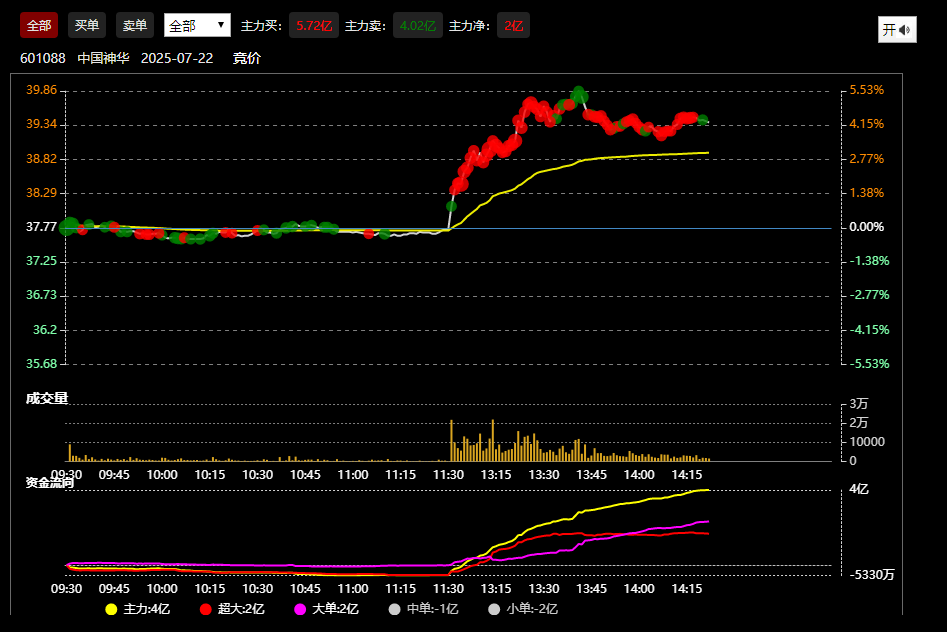Toggle the 主力:4亿 legend series
947x632 pixels.
[138, 609]
